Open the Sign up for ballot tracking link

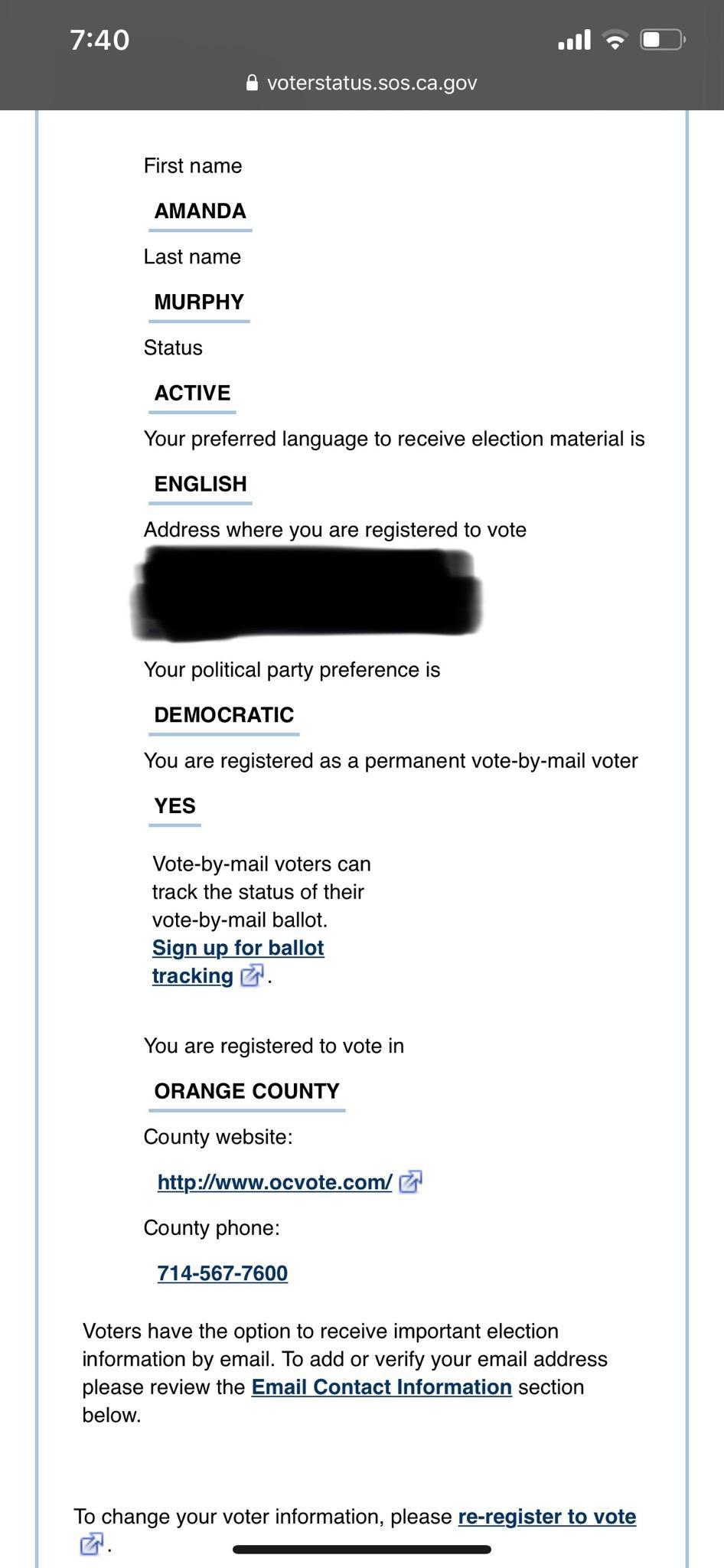tap(238, 948)
